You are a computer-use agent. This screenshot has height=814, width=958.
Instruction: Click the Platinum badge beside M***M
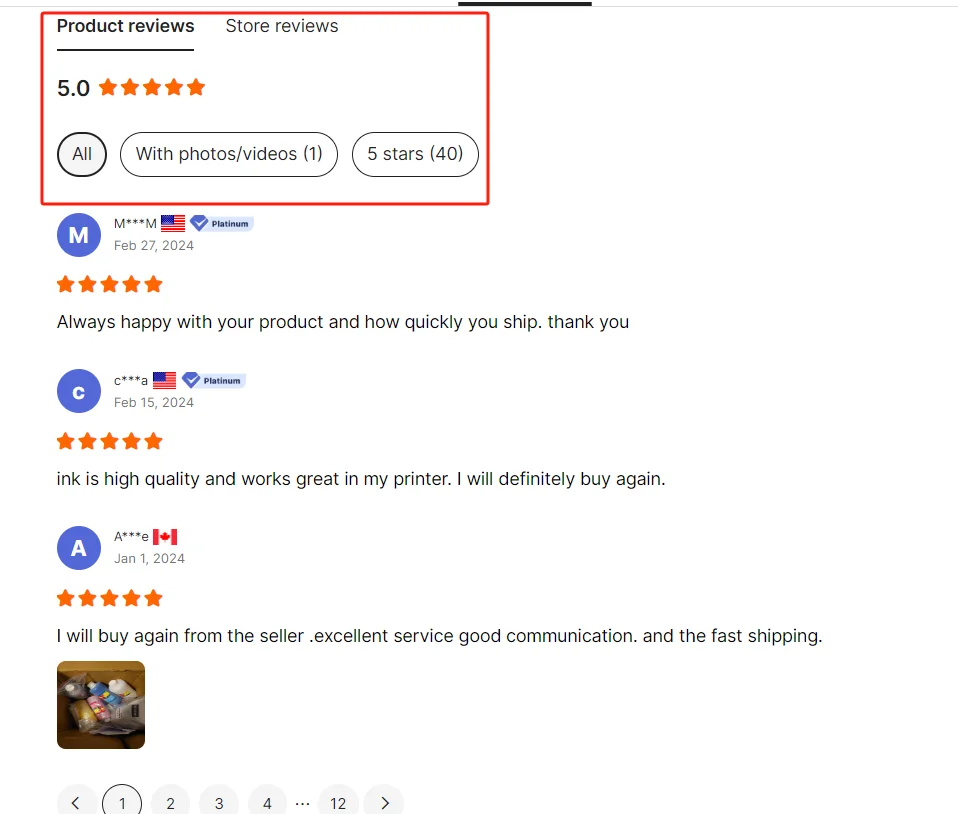click(221, 224)
